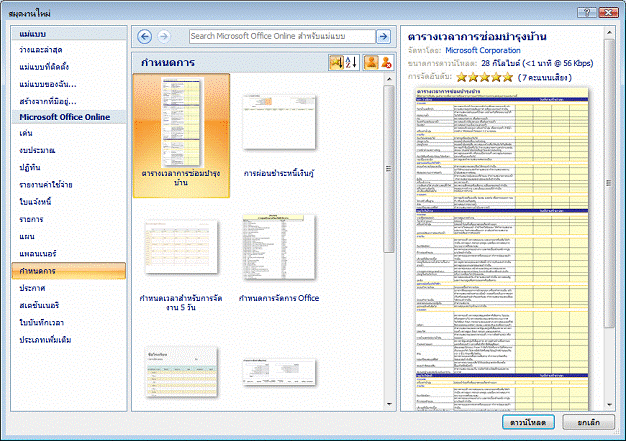This screenshot has width=626, height=441.
Task: Click the preview title ตารางเวลาการซ่อมบำรุงบ้าน
Action: click(477, 37)
